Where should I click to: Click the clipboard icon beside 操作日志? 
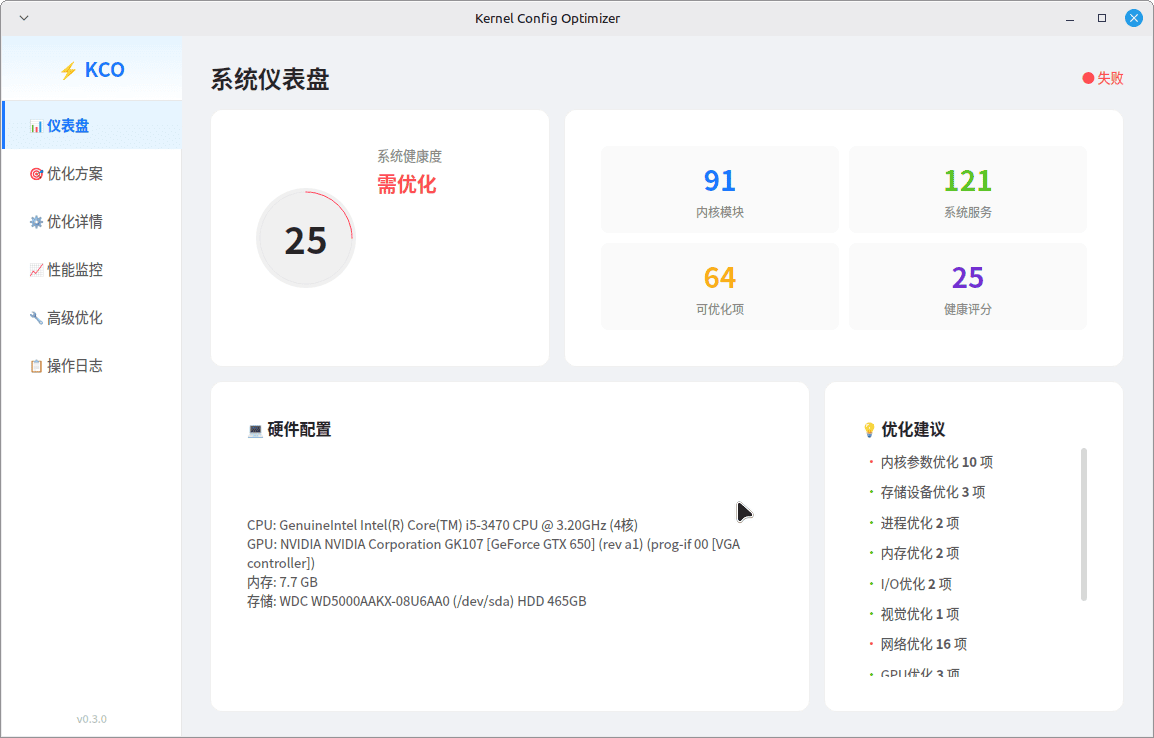35,366
